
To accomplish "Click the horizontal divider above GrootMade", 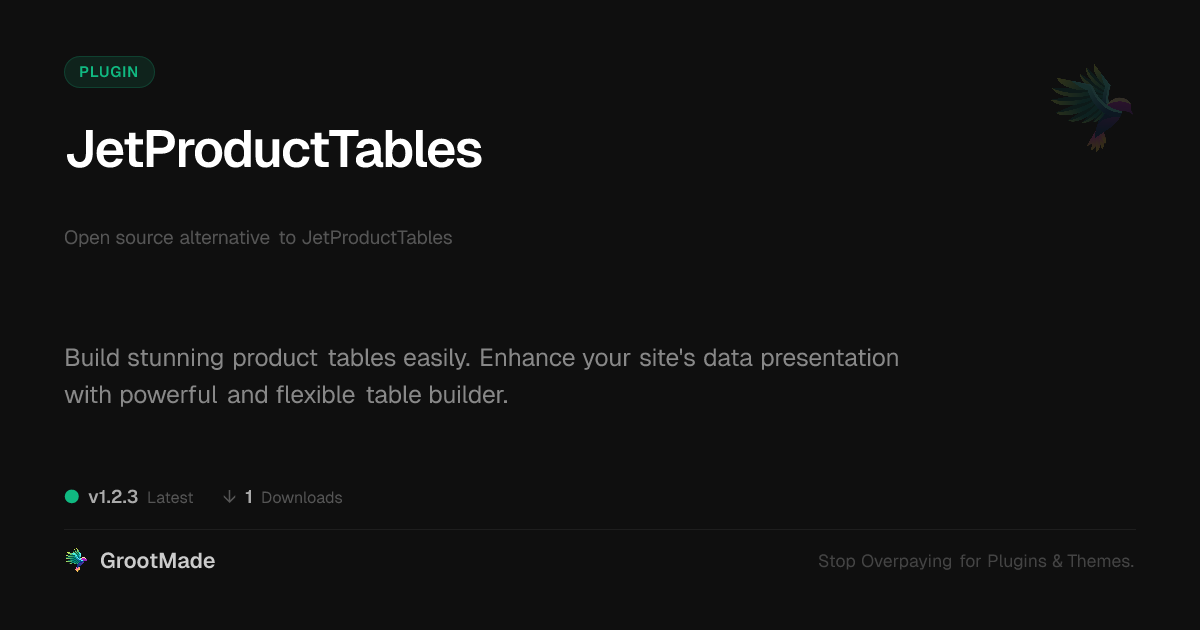I will point(600,530).
